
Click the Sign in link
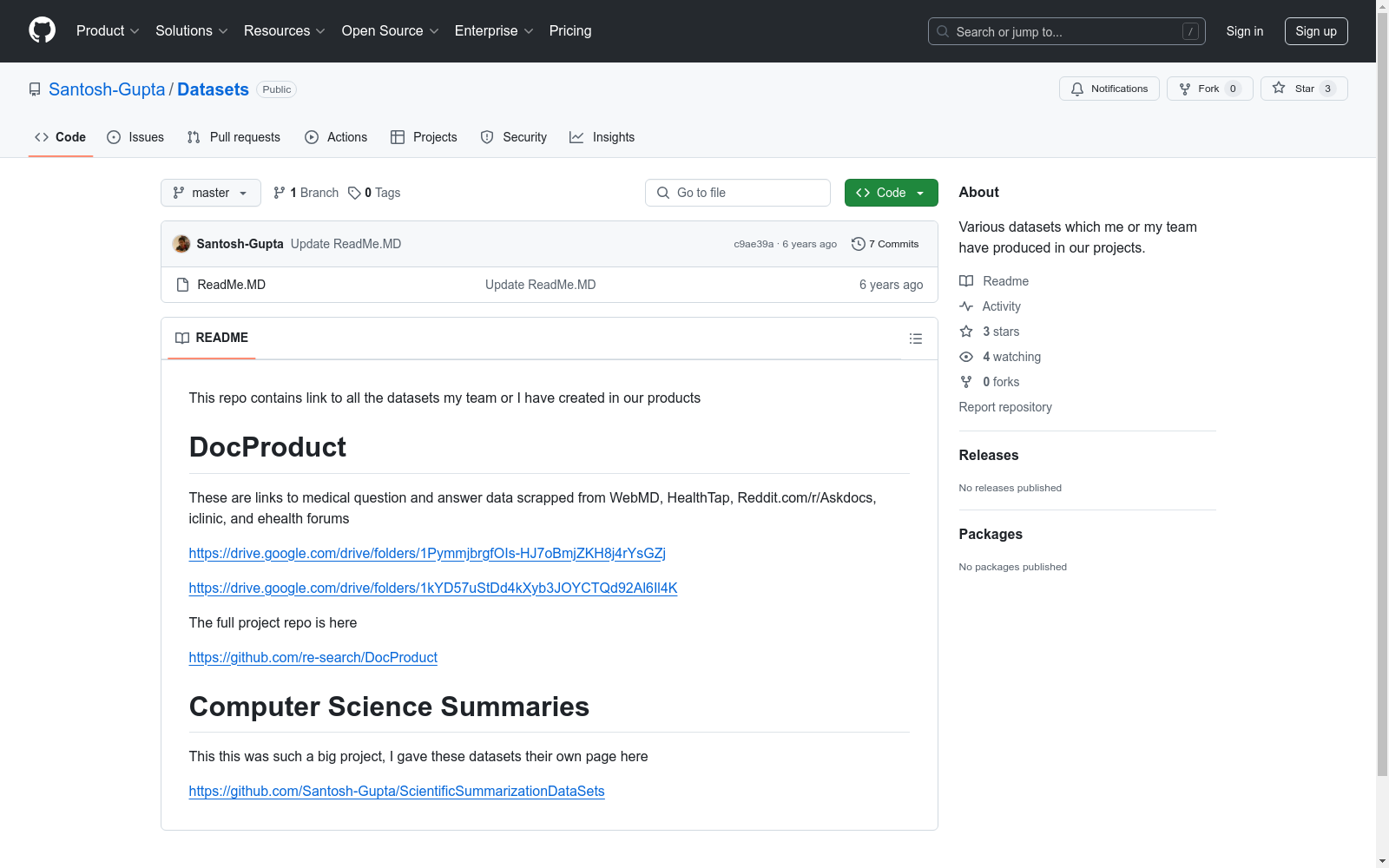(x=1245, y=31)
